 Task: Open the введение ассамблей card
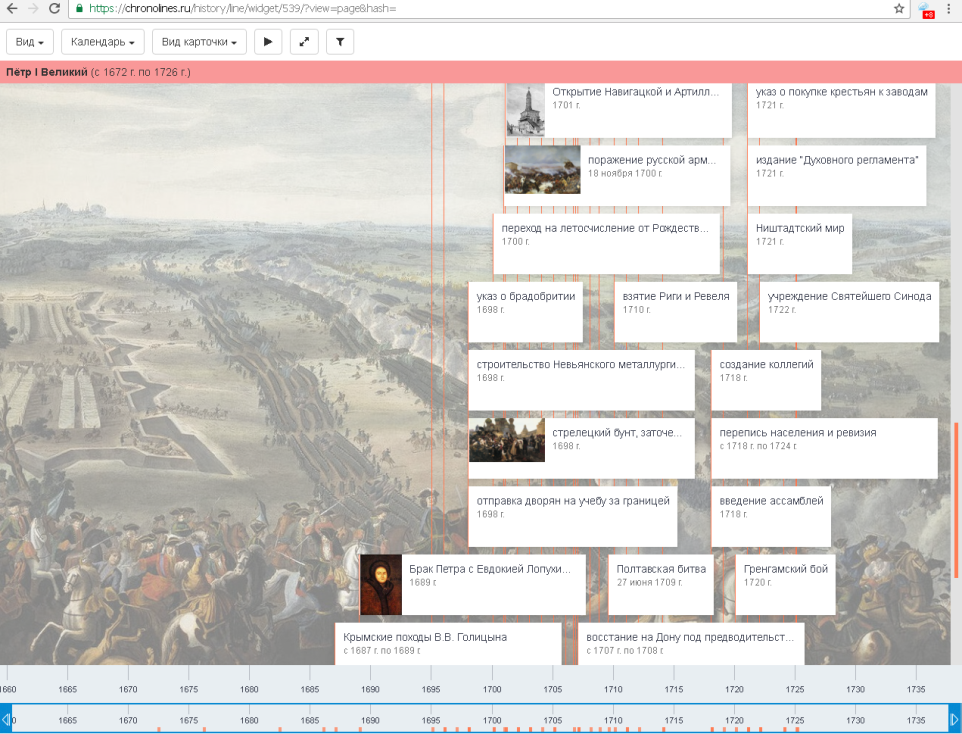[771, 516]
